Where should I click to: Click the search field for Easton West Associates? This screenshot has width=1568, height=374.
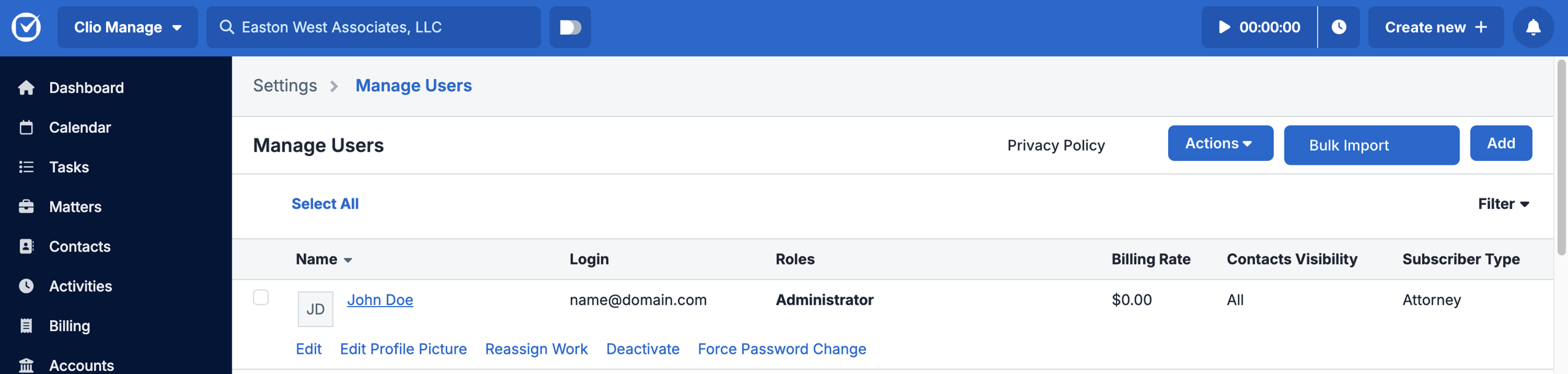click(374, 27)
